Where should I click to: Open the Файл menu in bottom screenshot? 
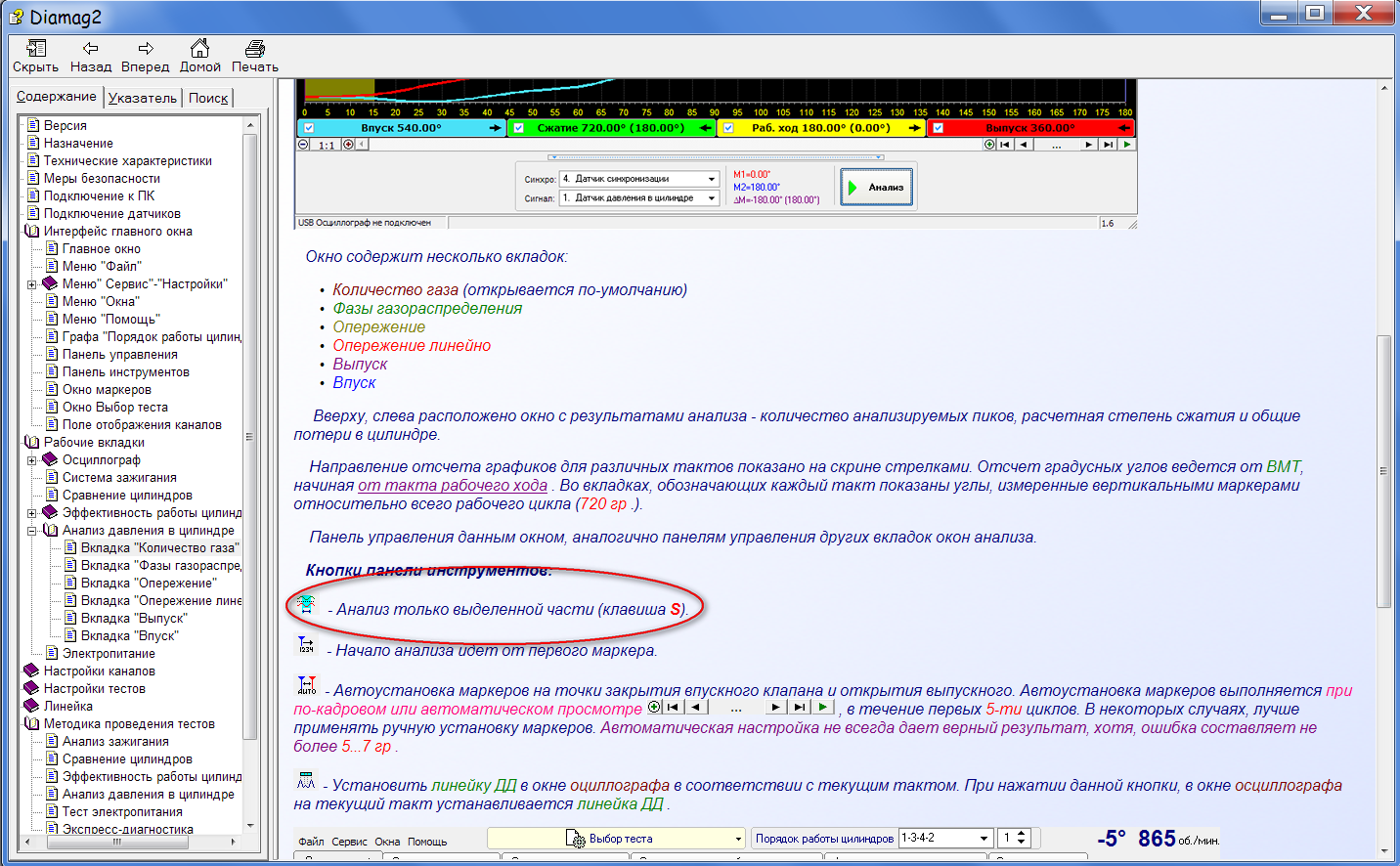pyautogui.click(x=311, y=842)
